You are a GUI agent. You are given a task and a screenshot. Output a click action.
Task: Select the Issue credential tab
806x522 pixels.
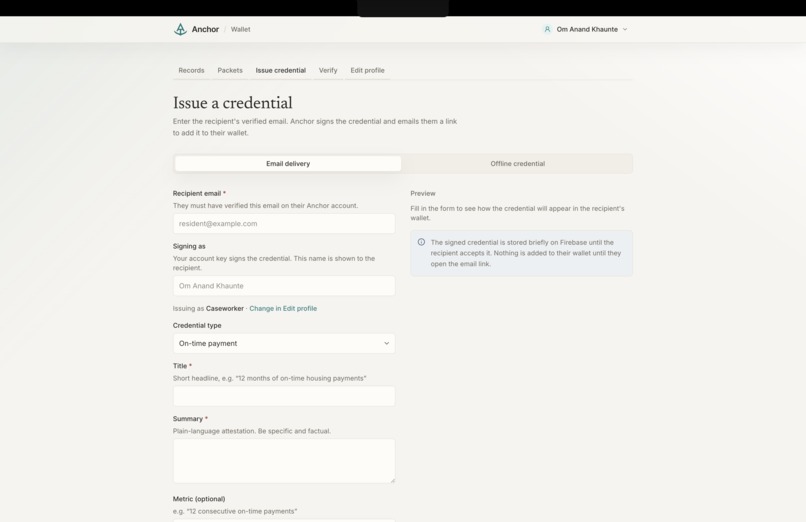(281, 70)
